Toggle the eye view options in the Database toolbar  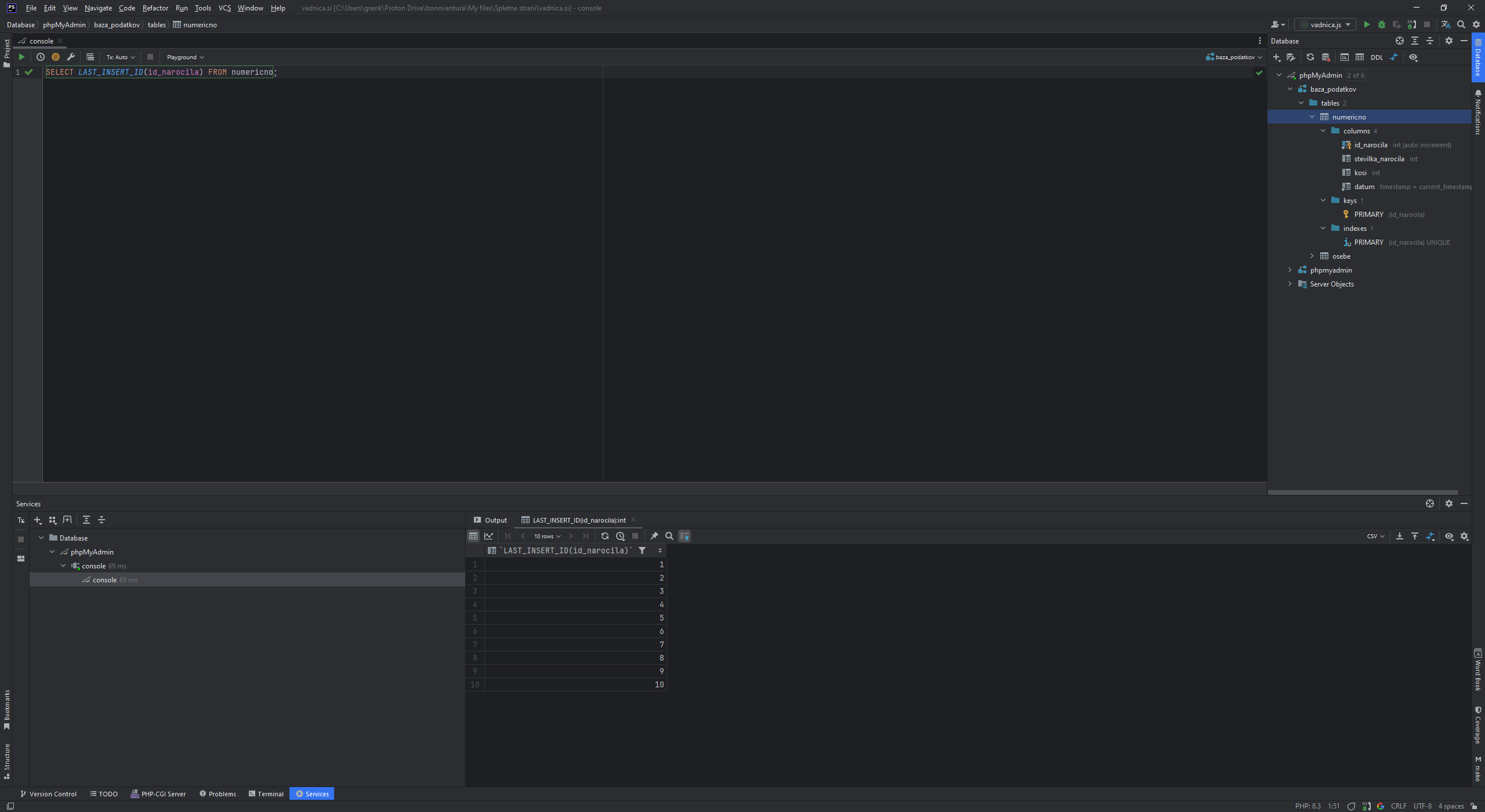pyautogui.click(x=1413, y=57)
